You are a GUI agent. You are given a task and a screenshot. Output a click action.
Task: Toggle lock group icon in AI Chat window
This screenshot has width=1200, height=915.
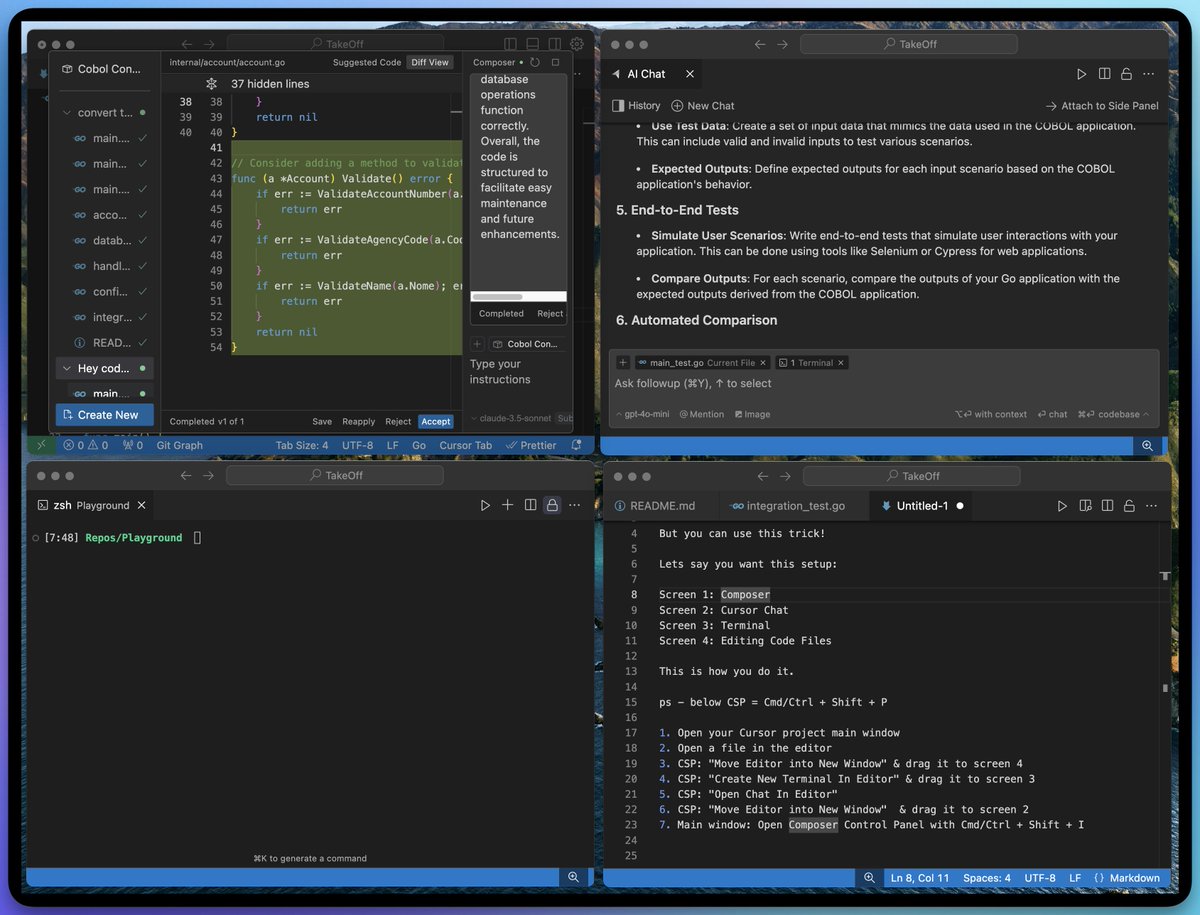tap(1126, 74)
